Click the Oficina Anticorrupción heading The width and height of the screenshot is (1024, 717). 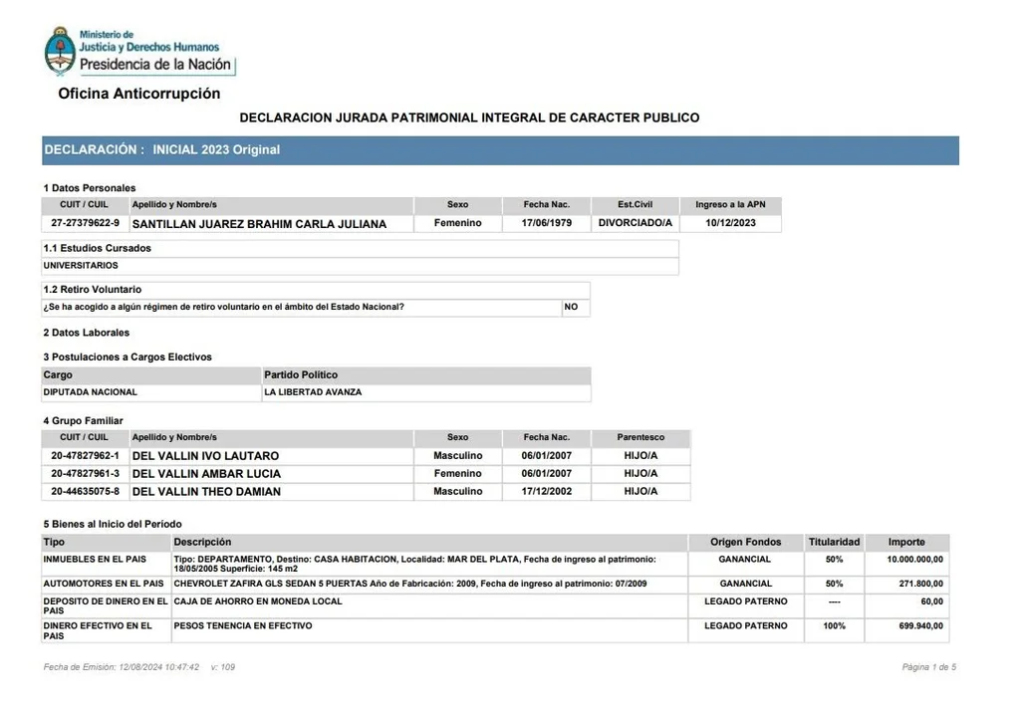click(x=139, y=94)
